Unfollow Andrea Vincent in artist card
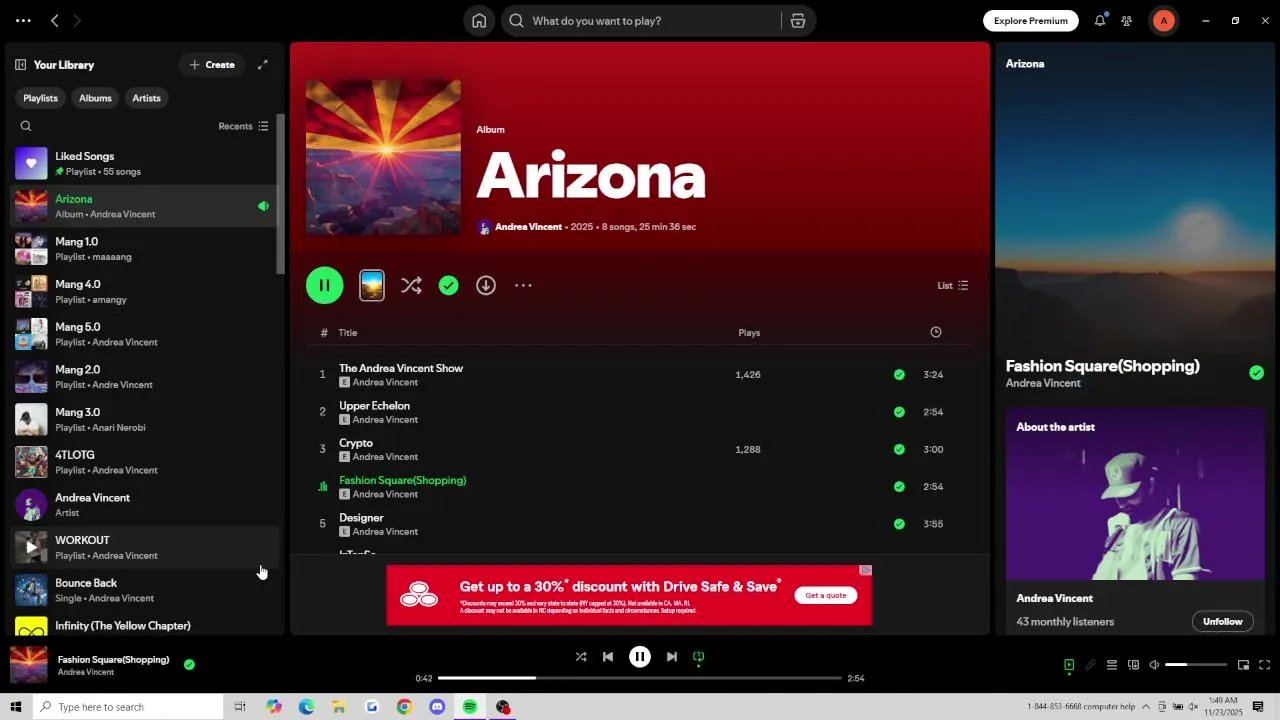1280x720 pixels. click(1222, 622)
